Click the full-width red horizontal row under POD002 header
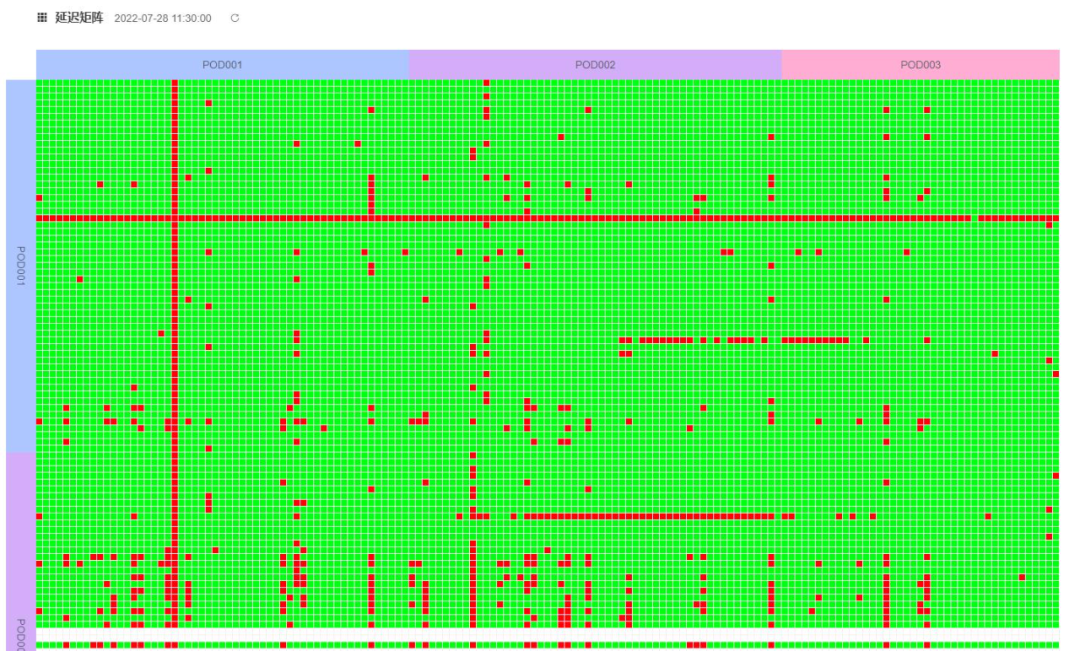 (x=600, y=218)
